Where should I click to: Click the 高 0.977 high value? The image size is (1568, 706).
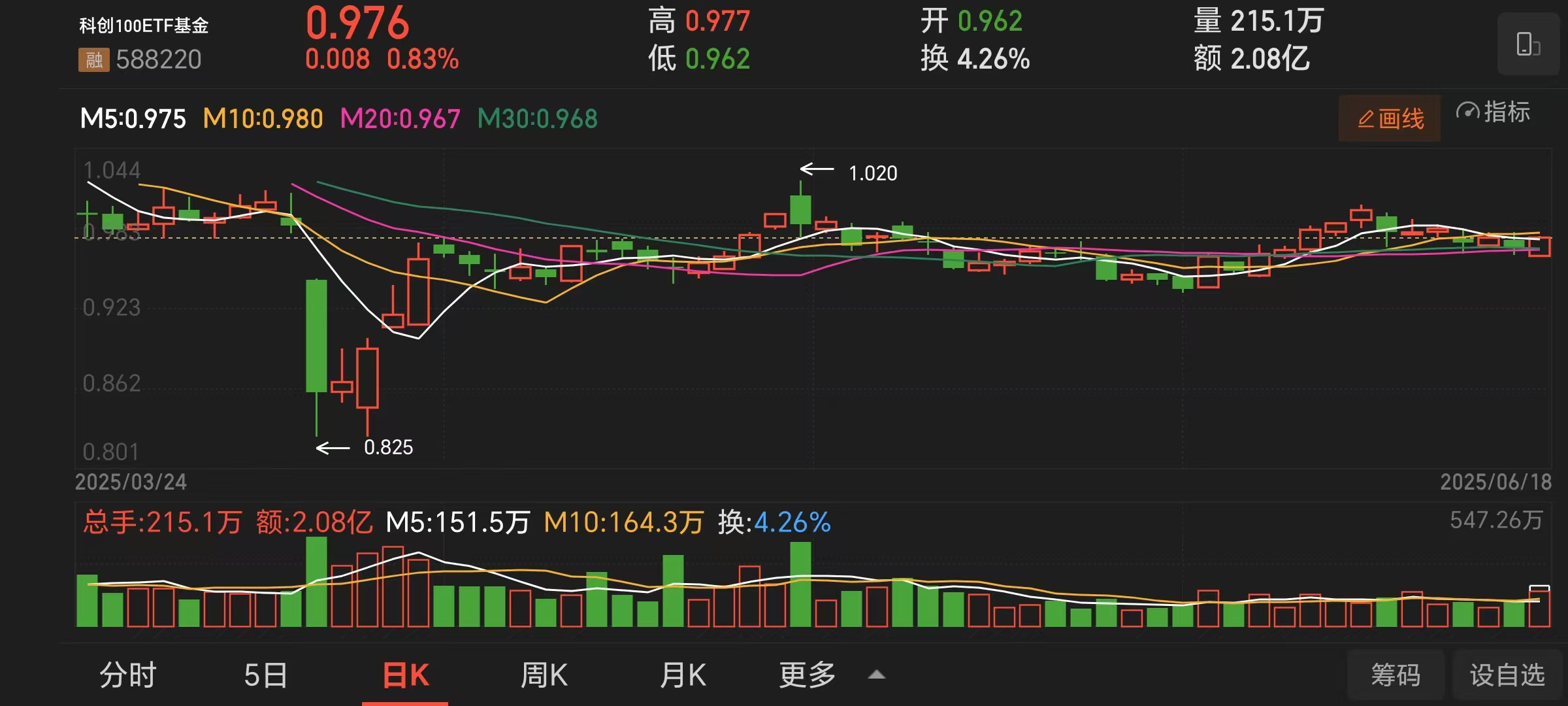coord(699,21)
